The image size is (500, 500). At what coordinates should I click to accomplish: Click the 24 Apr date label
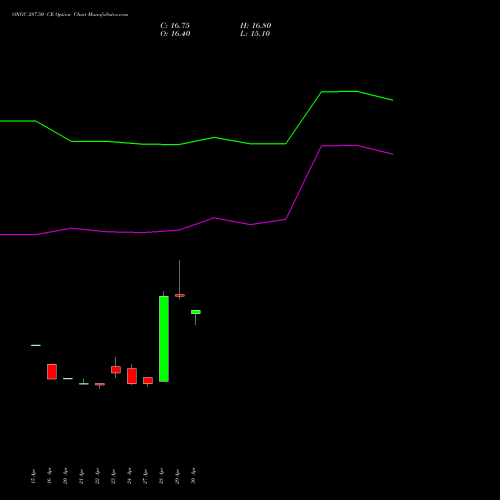coord(129,476)
